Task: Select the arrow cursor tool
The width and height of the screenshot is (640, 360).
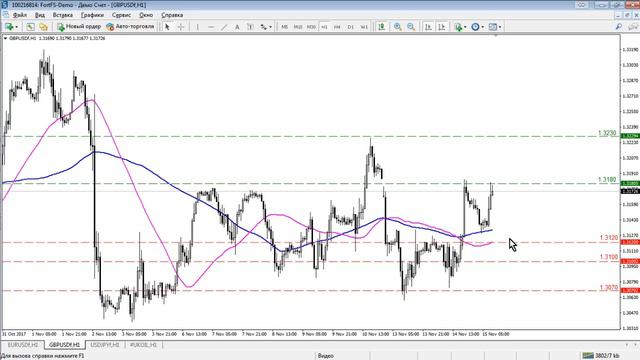Action: [x=167, y=27]
